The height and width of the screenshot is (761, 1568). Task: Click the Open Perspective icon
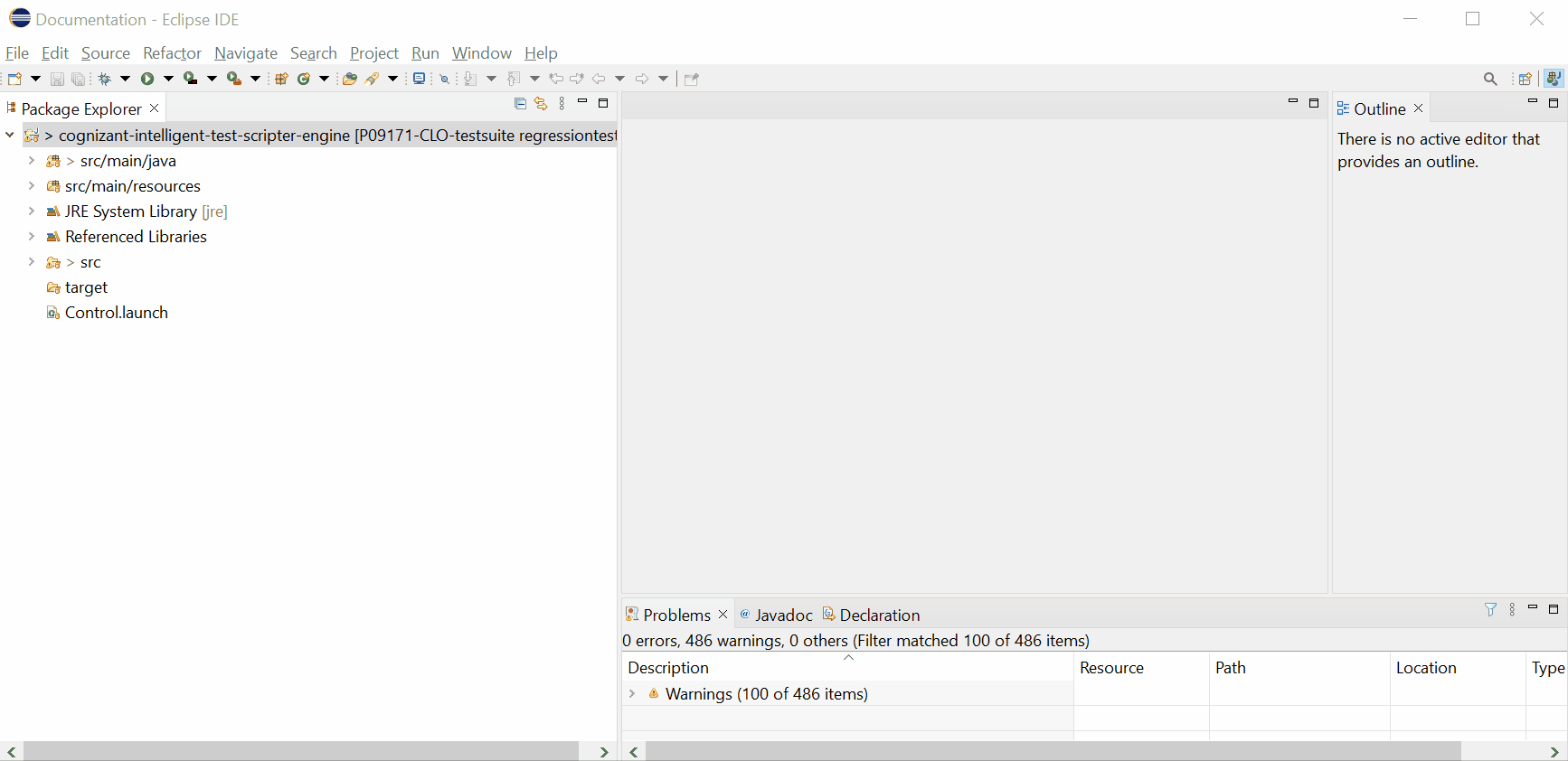[1525, 79]
